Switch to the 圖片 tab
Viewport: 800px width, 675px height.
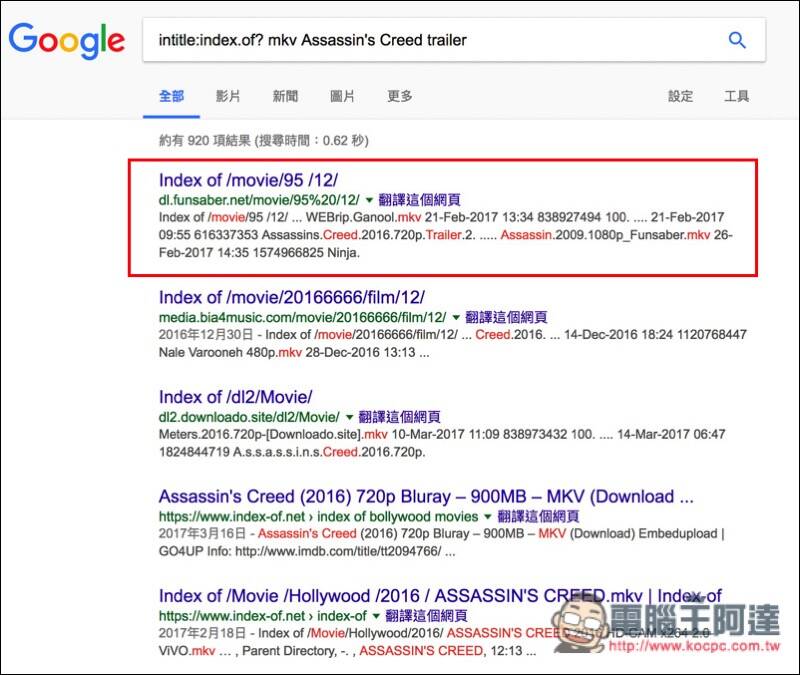(x=342, y=96)
